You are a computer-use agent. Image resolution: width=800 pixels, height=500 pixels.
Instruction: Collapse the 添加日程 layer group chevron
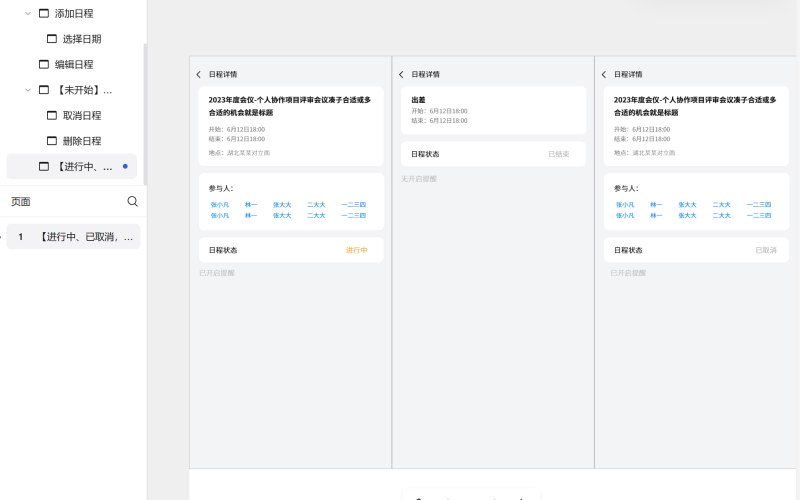[x=28, y=14]
